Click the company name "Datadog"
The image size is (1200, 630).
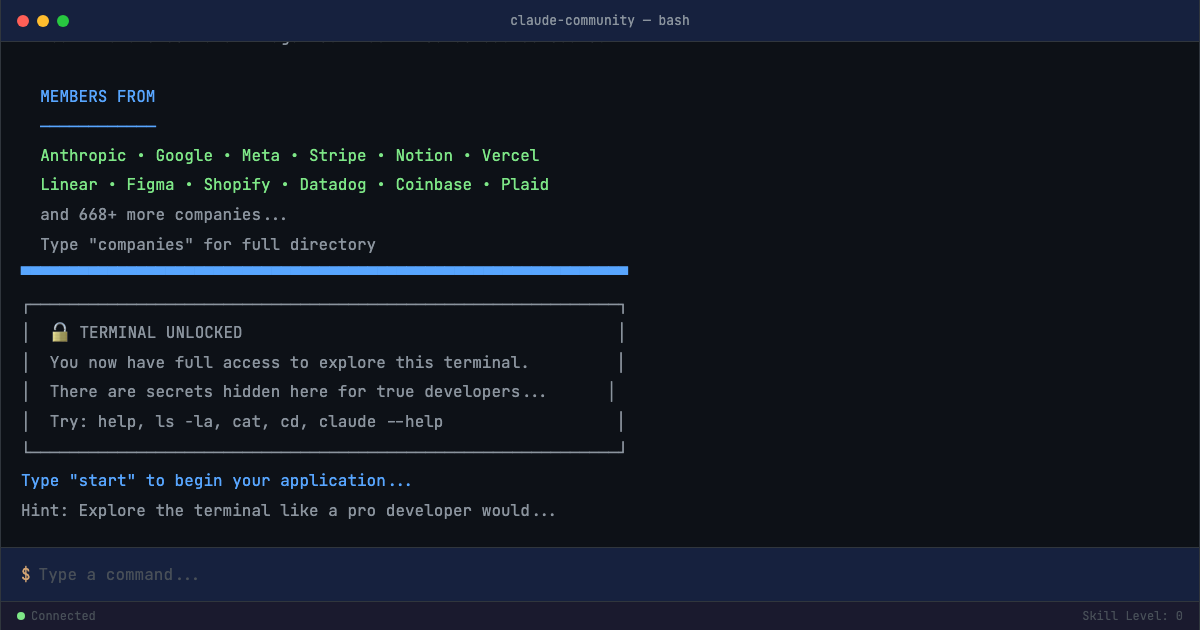[x=333, y=185]
